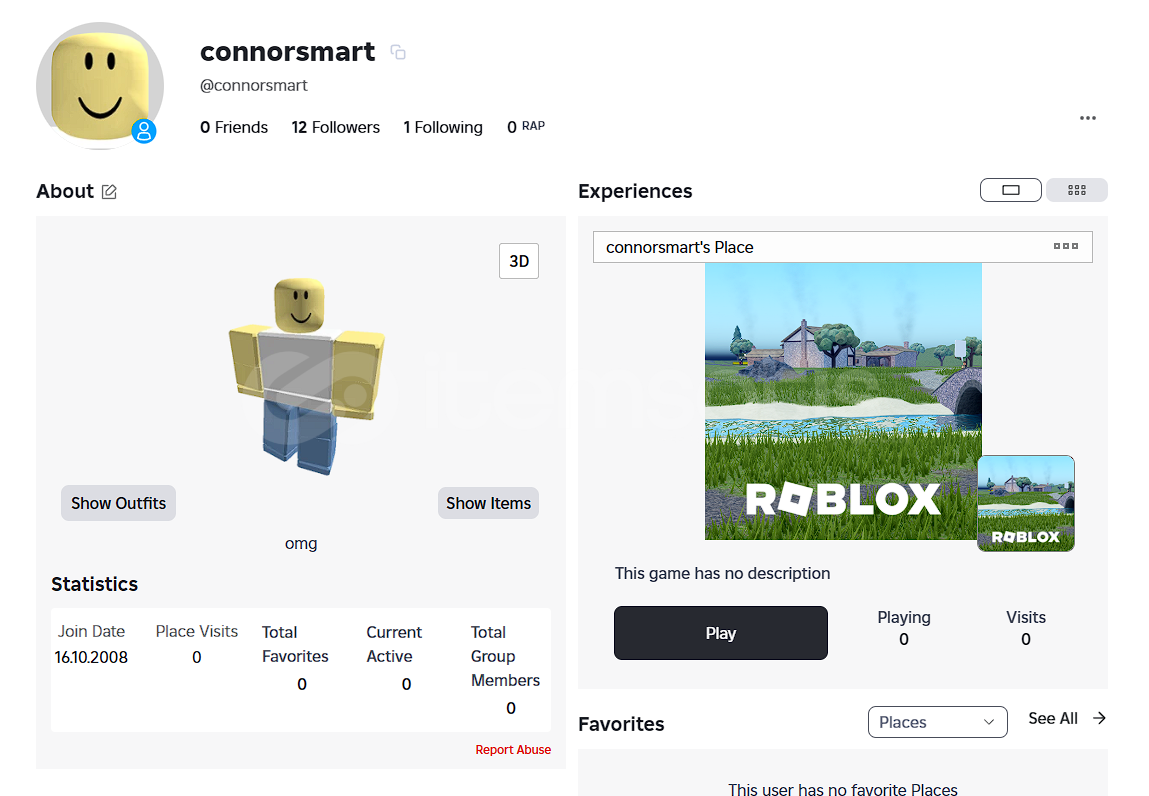1149x796 pixels.
Task: Click the Total Group Members label
Action: pyautogui.click(x=505, y=656)
